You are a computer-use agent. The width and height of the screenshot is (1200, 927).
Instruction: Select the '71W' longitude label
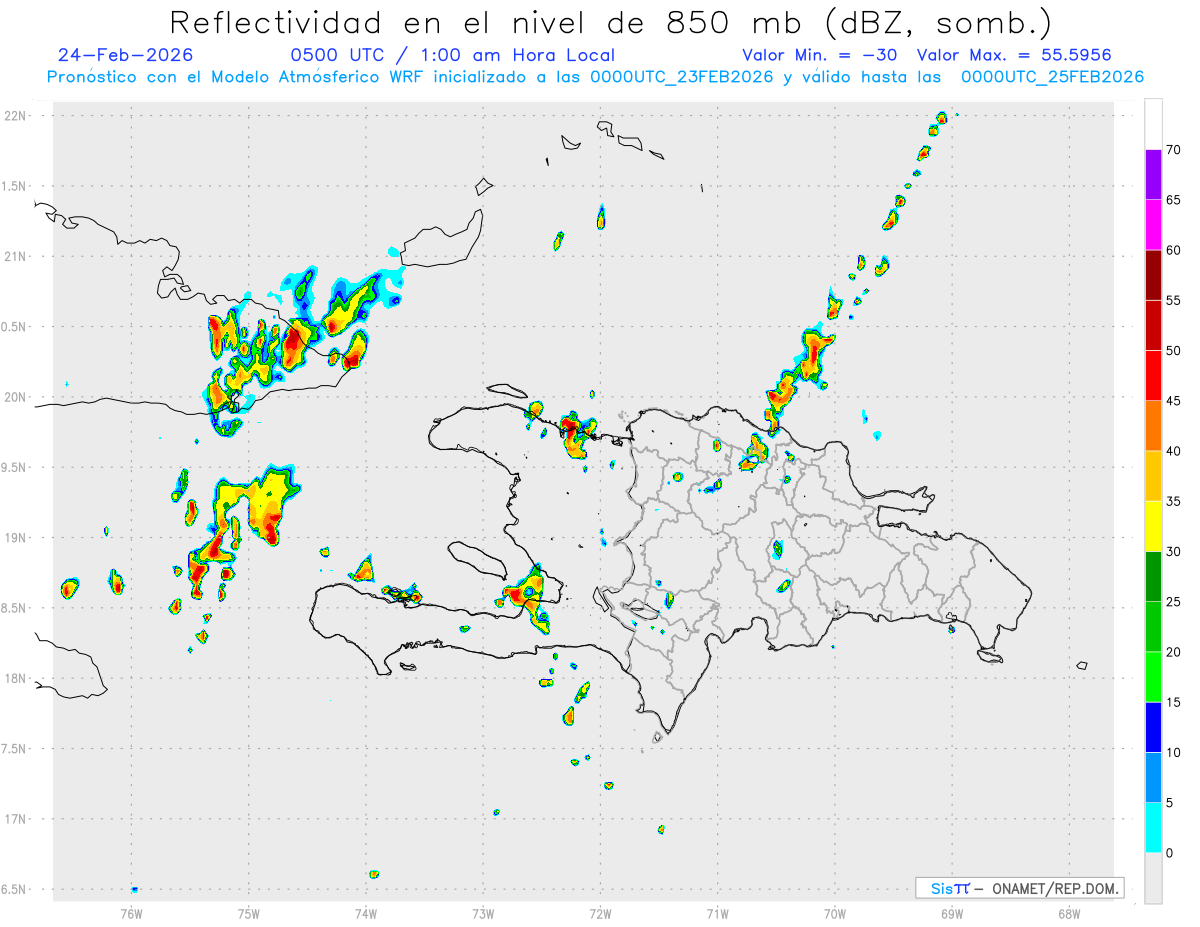(717, 913)
